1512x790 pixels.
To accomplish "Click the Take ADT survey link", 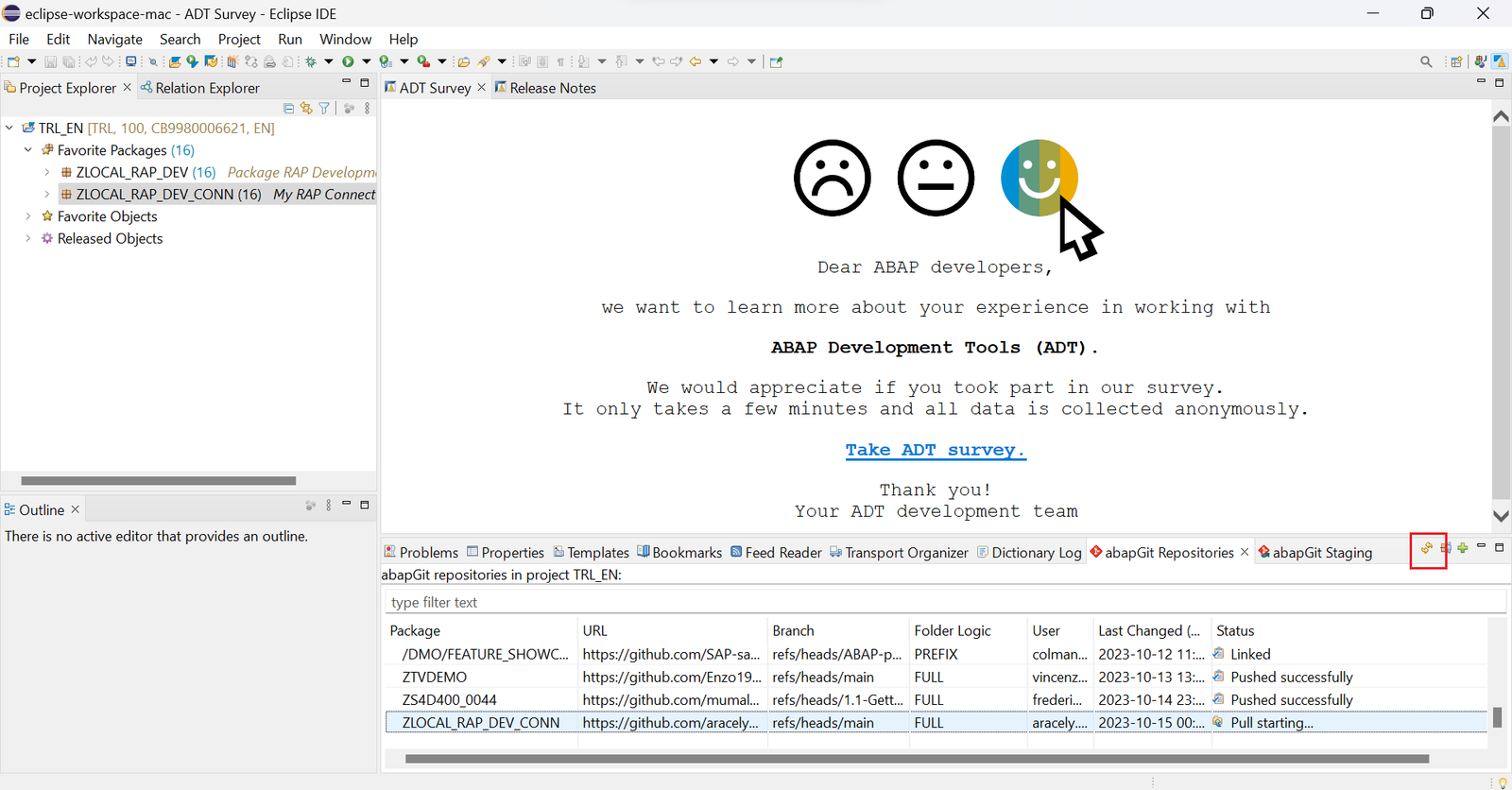I will tap(936, 450).
